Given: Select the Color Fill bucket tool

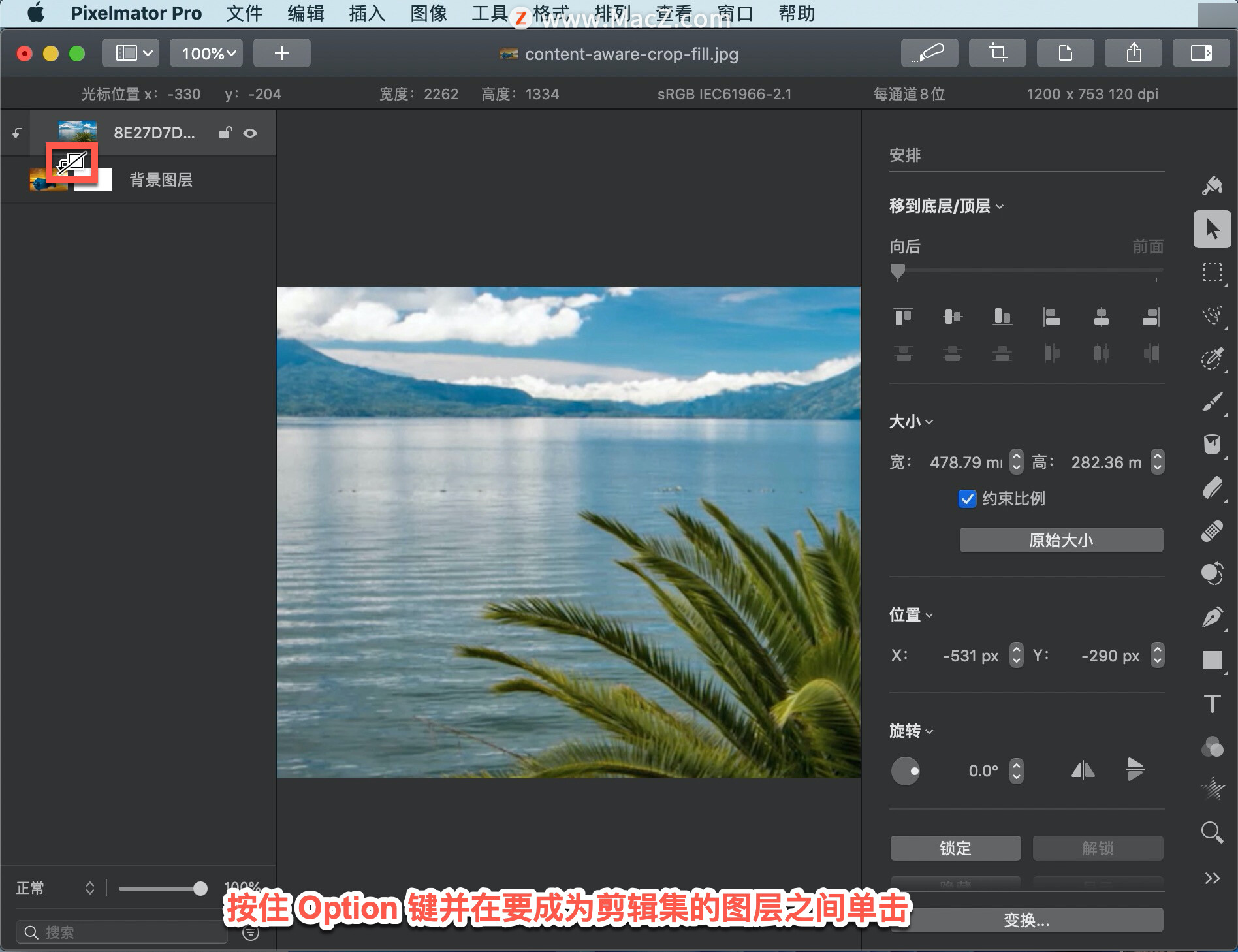Looking at the screenshot, I should tap(1213, 445).
